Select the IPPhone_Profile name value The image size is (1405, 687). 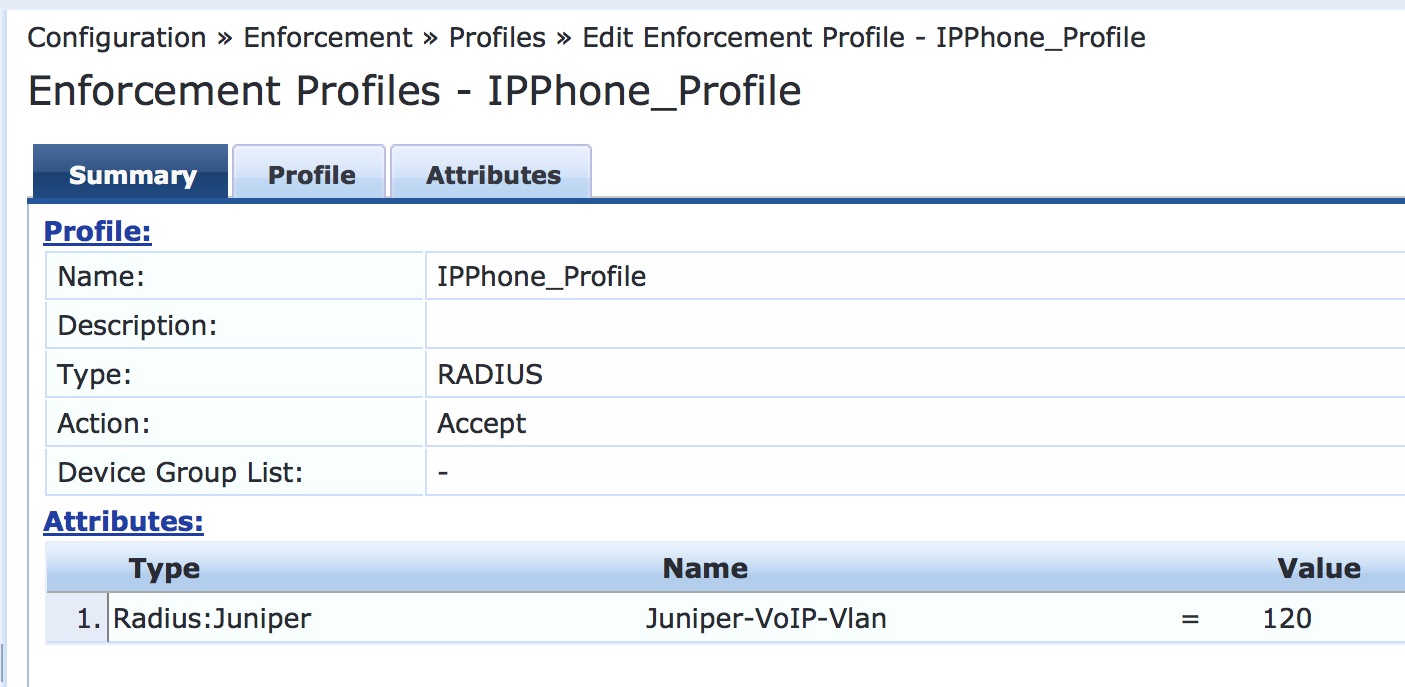(542, 276)
